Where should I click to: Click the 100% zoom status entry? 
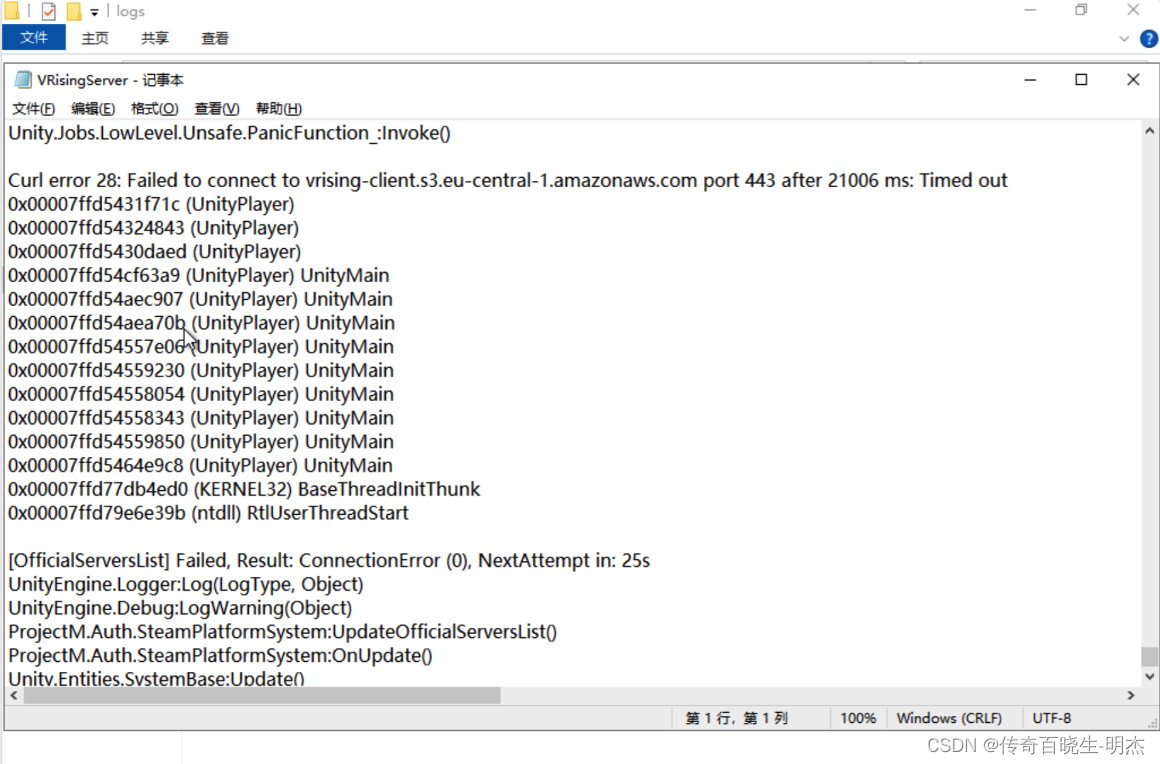point(858,718)
